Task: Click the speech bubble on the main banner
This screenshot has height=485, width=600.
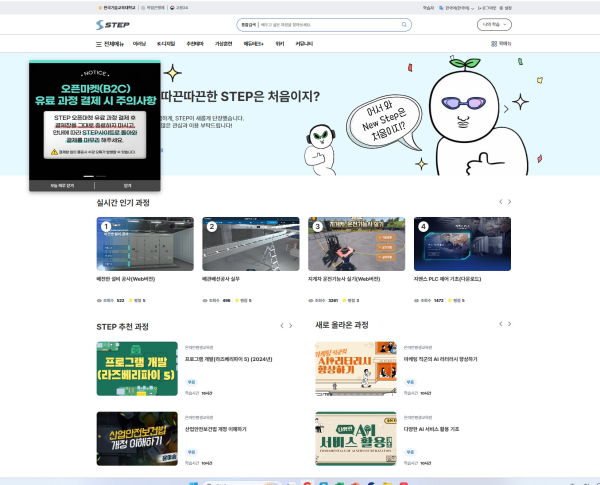Action: (x=384, y=122)
